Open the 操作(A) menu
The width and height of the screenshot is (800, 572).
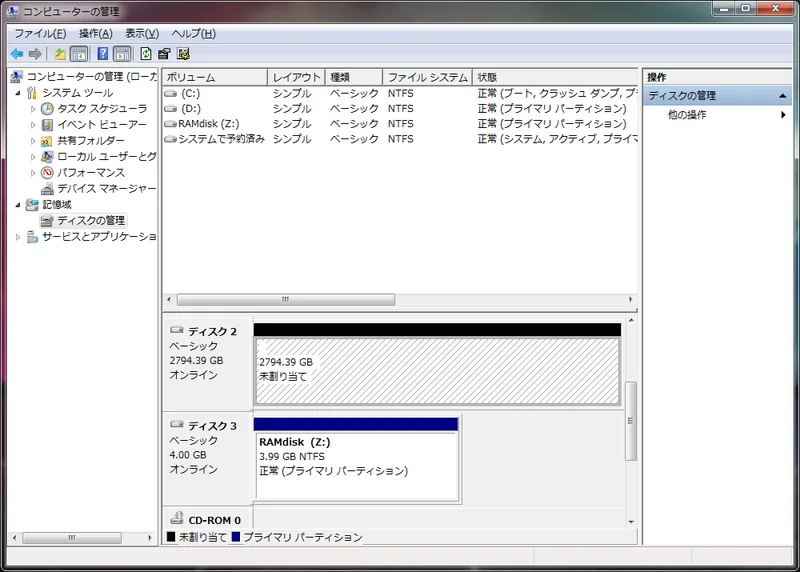[95, 34]
